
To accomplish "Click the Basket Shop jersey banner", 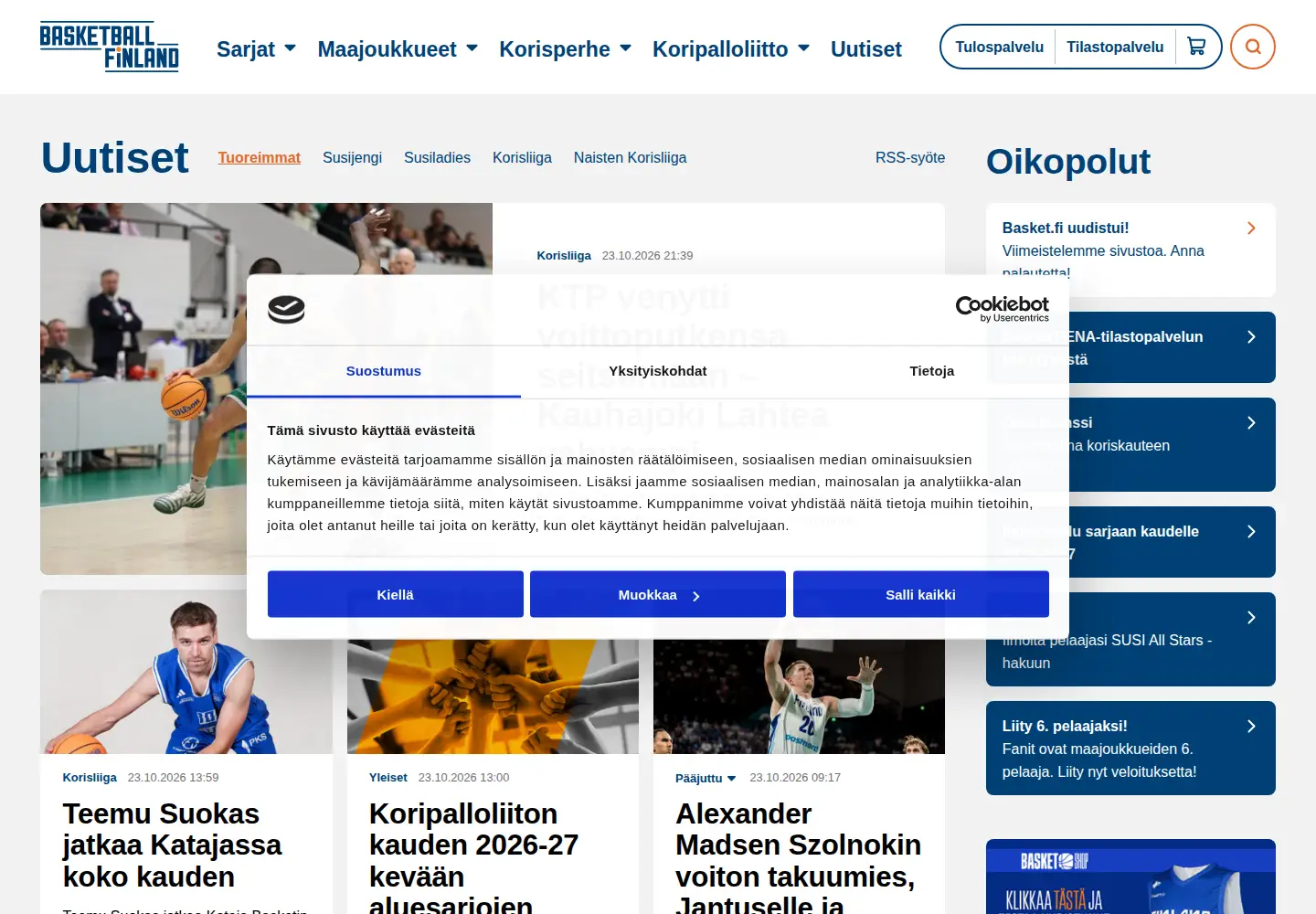I will (x=1130, y=877).
